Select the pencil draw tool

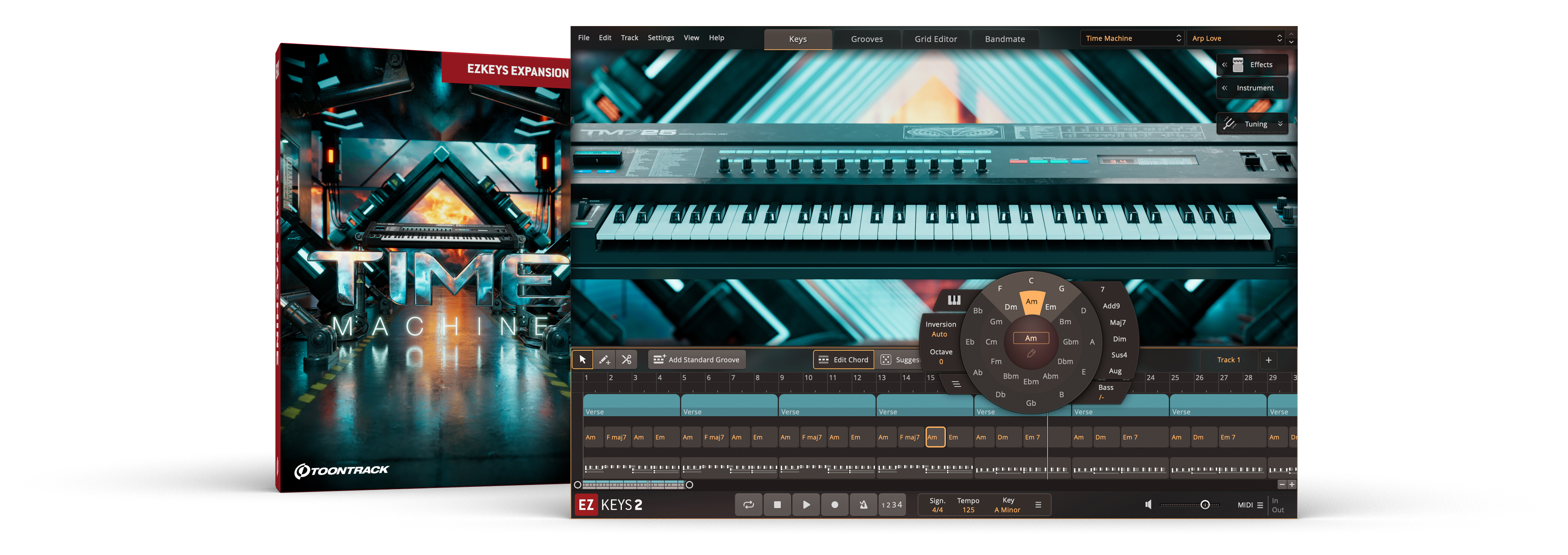point(604,360)
